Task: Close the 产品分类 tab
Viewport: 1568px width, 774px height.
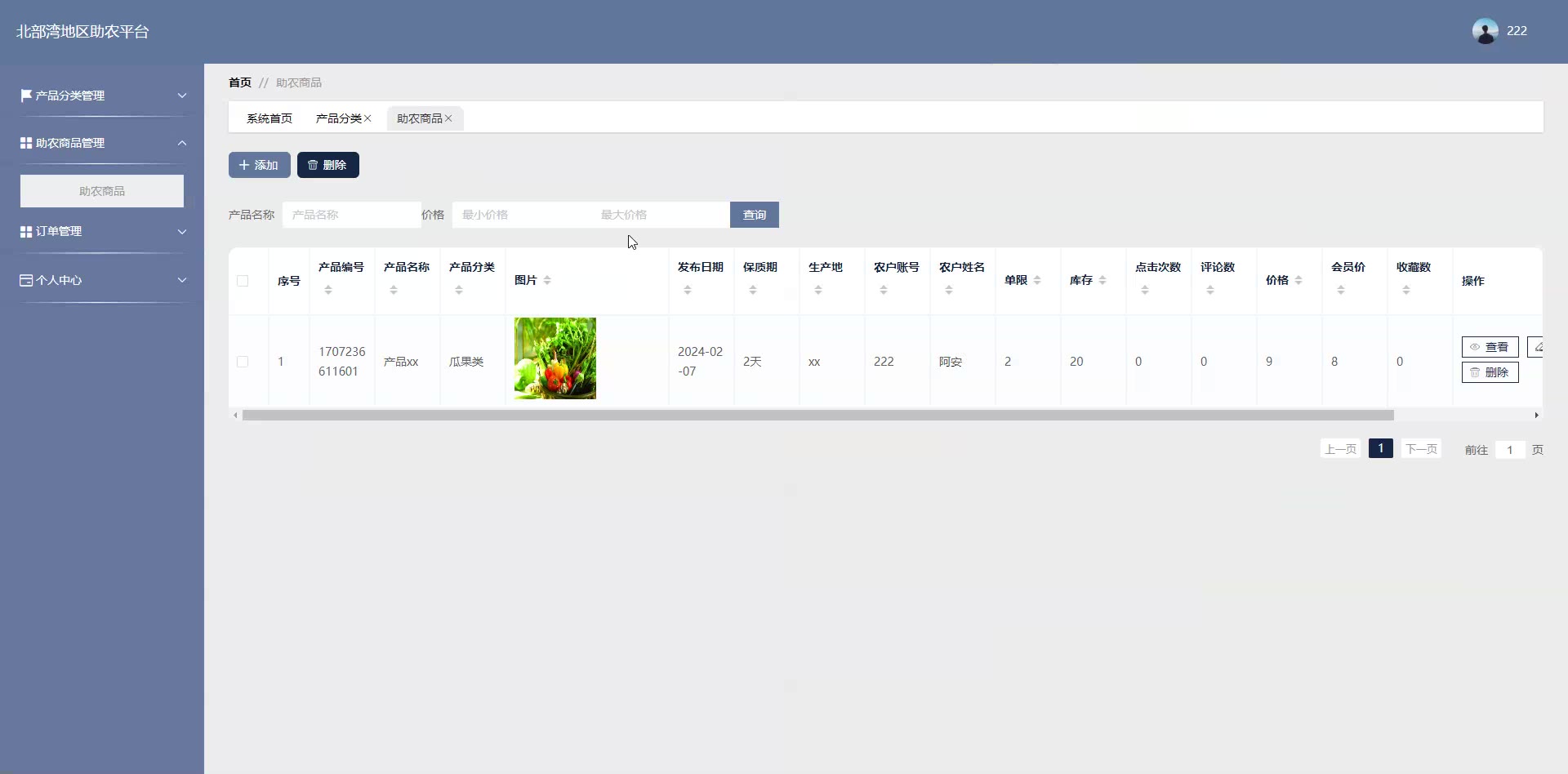Action: [367, 118]
